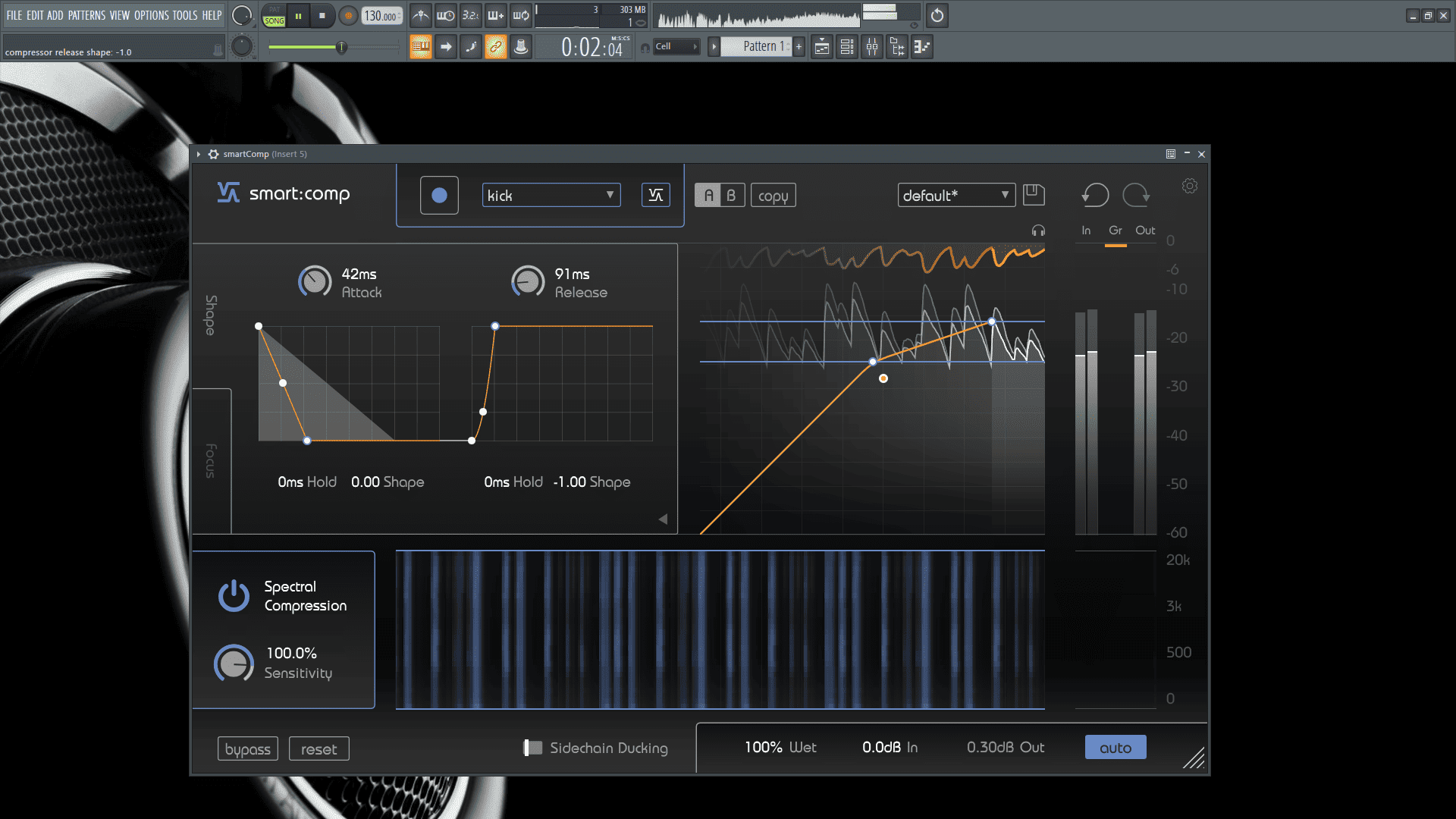Click the main pitch knob below volume
Screen dimensions: 1456x819
click(x=242, y=46)
